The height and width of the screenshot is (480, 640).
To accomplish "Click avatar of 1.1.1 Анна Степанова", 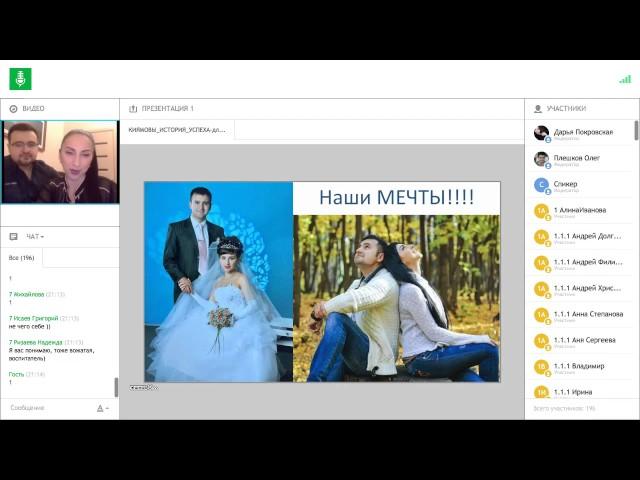I will 541,315.
